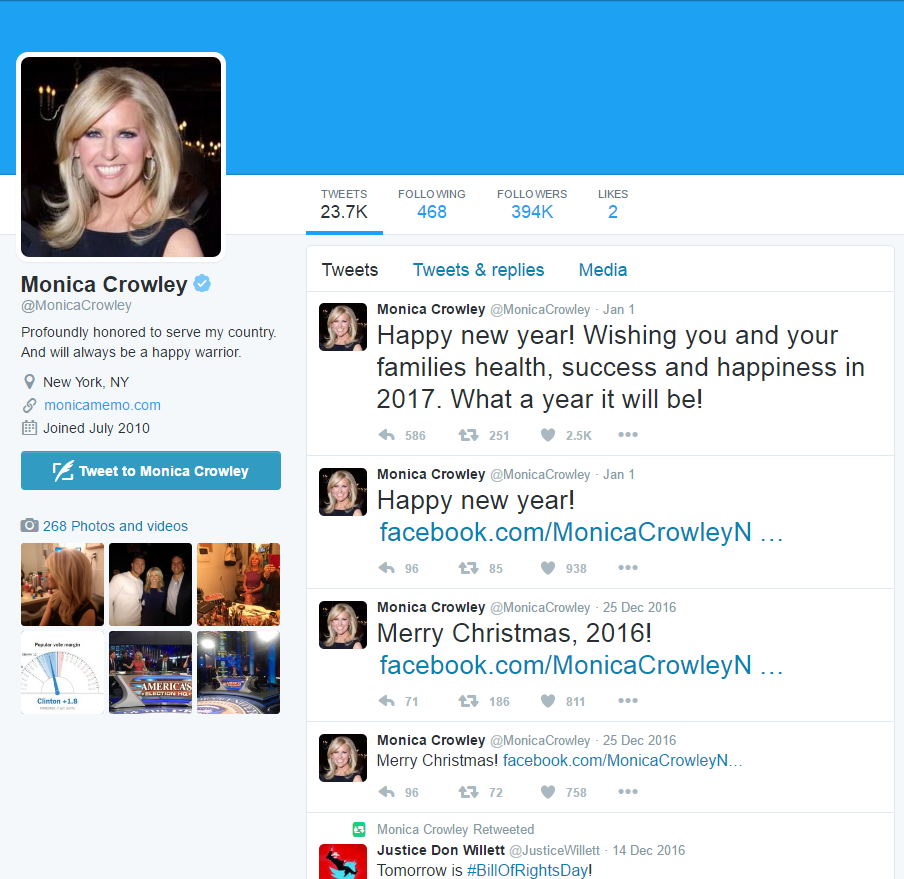Open the Following 468 list
The image size is (904, 879).
431,204
